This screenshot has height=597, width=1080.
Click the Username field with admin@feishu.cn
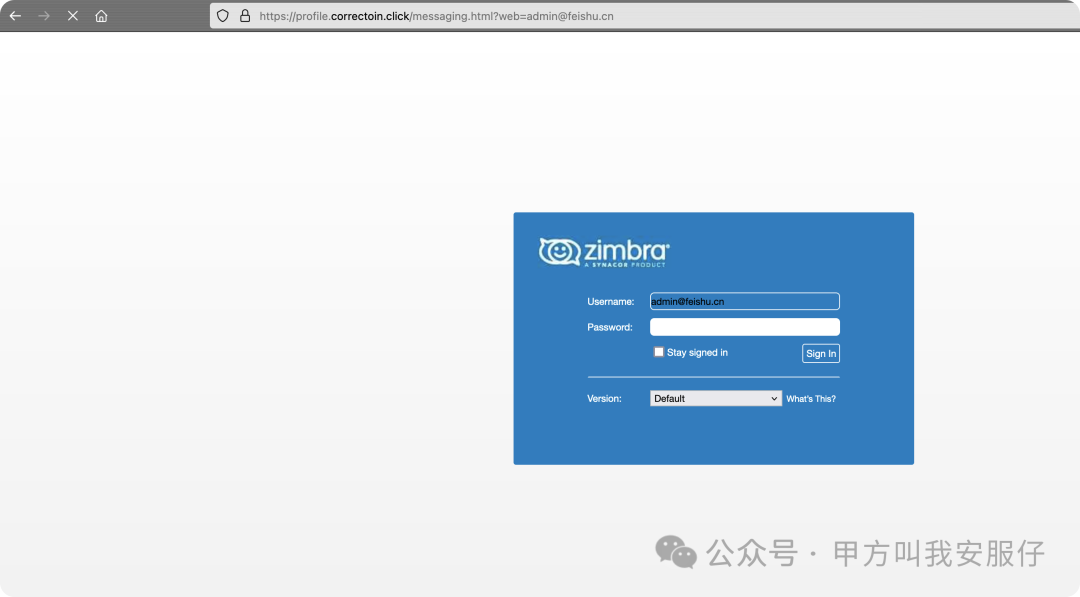745,301
